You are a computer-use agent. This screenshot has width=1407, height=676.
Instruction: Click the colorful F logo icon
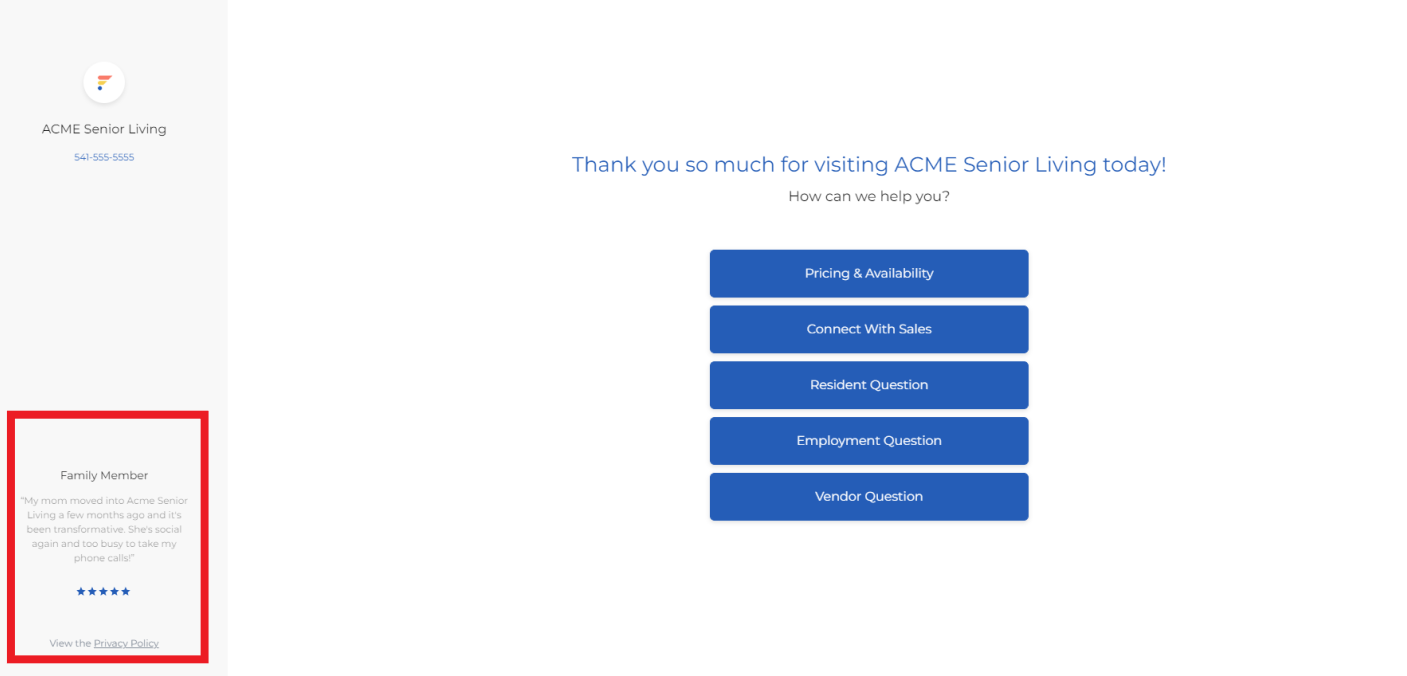104,83
